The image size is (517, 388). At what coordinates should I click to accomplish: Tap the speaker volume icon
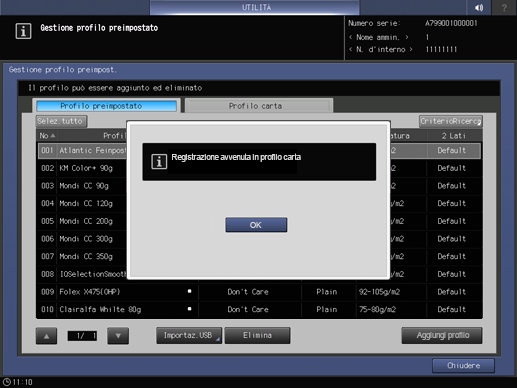click(x=479, y=7)
